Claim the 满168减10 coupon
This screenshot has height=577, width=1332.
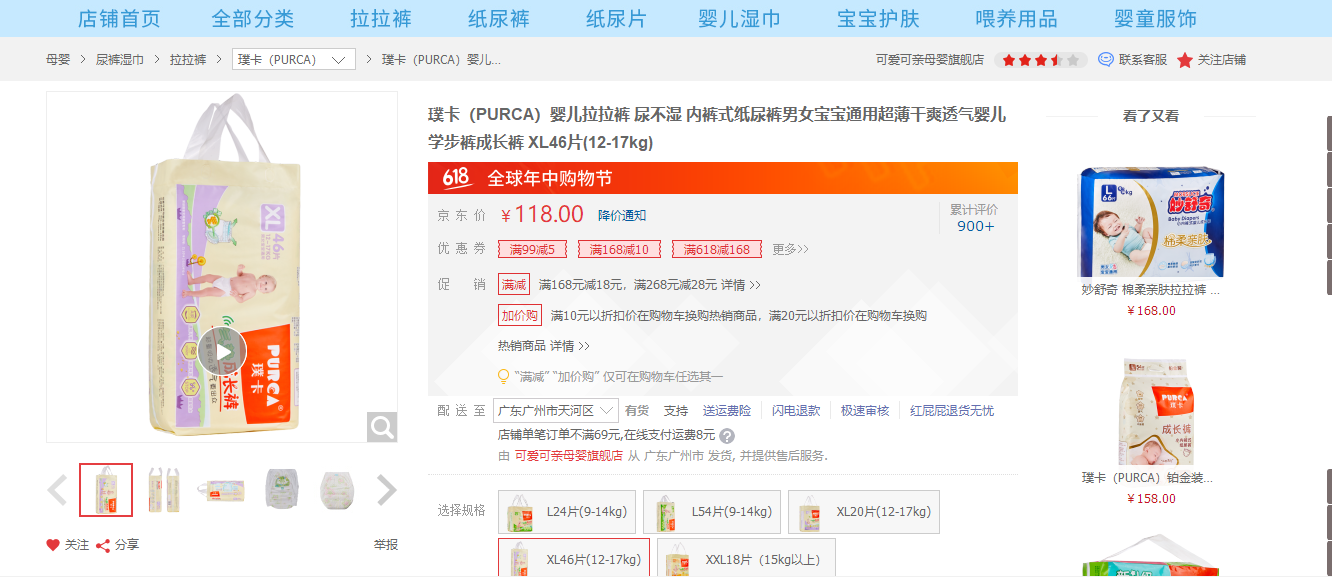coord(619,249)
